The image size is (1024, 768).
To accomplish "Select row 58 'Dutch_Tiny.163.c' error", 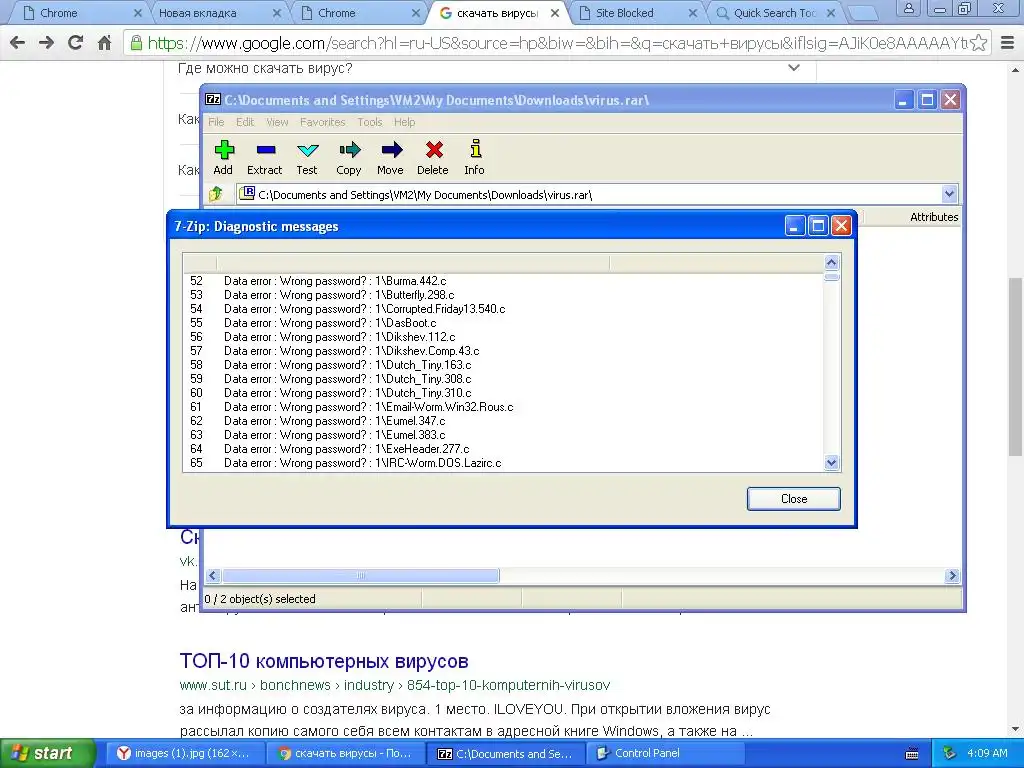I will click(x=503, y=365).
